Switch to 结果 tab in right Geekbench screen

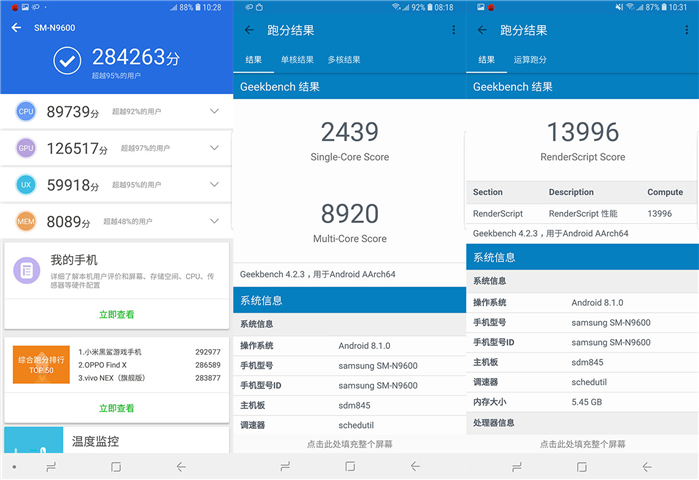click(486, 60)
